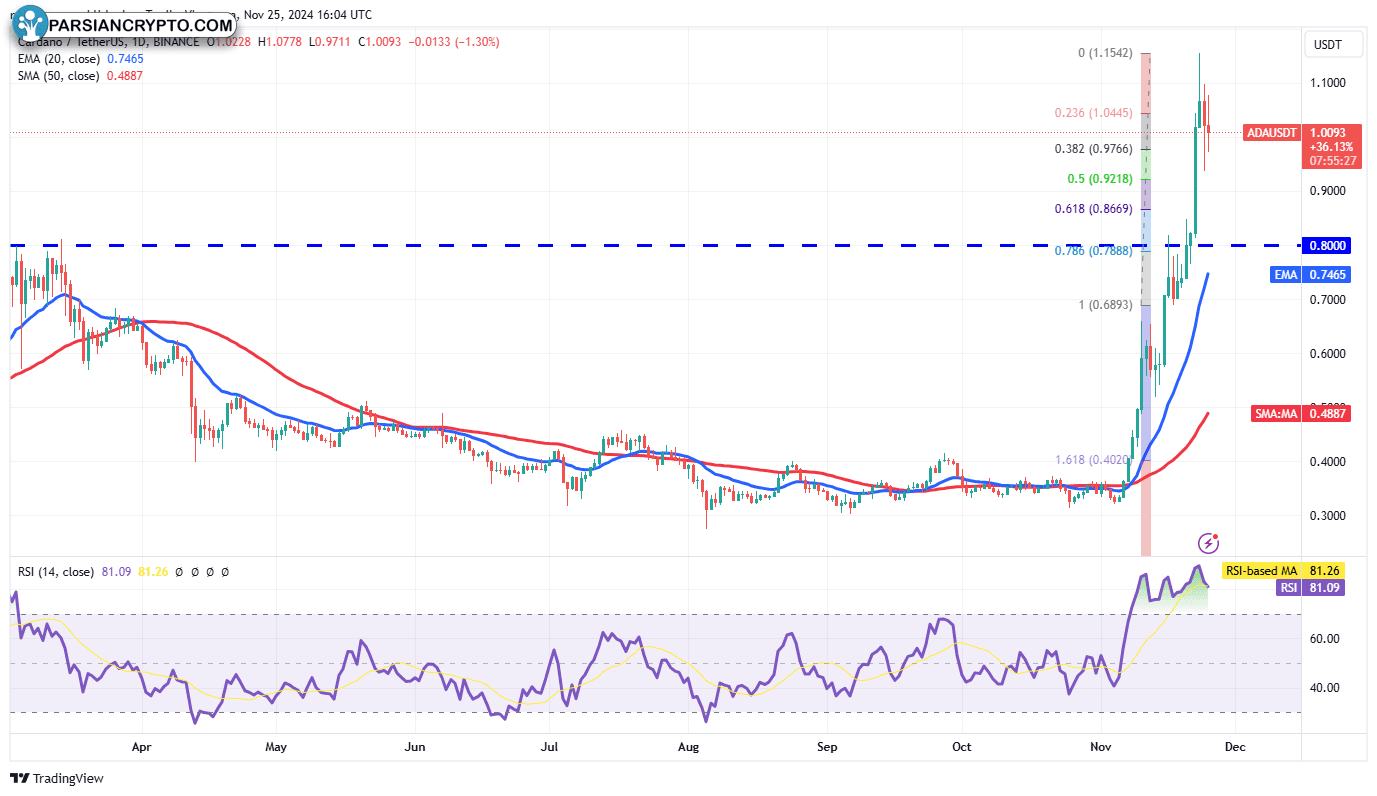Click the Fibonacci 1.618 (0.4020) level label
The width and height of the screenshot is (1377, 796).
coord(1092,460)
